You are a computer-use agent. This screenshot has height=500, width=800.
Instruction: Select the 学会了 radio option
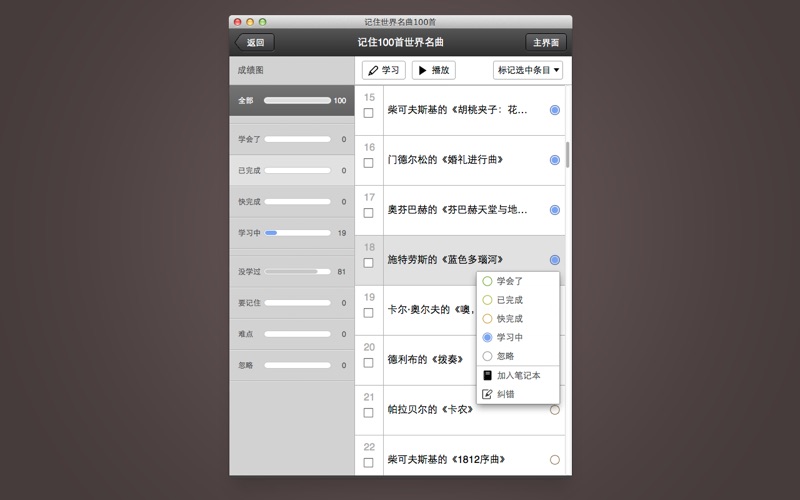[487, 281]
